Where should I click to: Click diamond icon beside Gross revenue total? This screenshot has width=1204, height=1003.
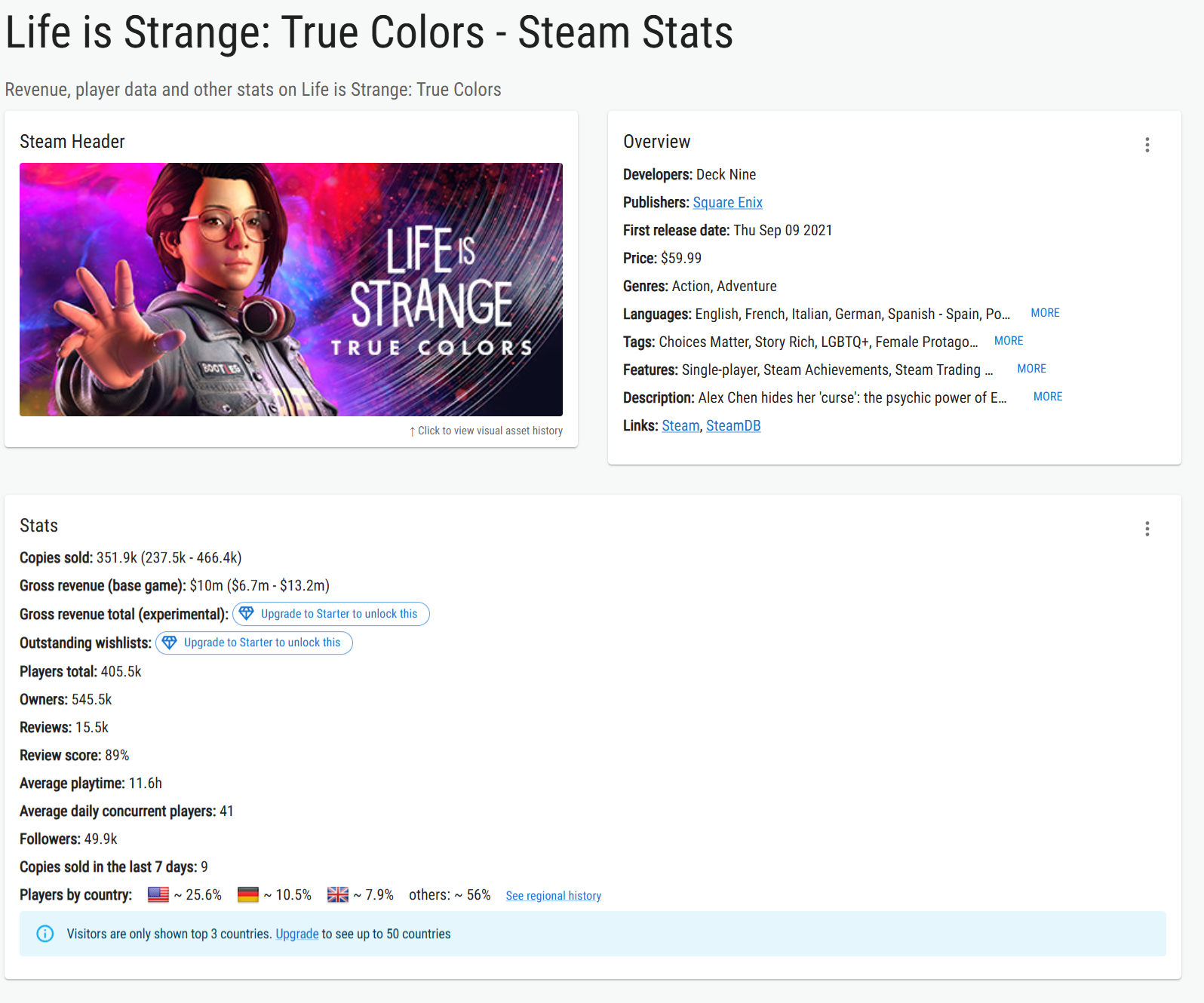(x=247, y=613)
